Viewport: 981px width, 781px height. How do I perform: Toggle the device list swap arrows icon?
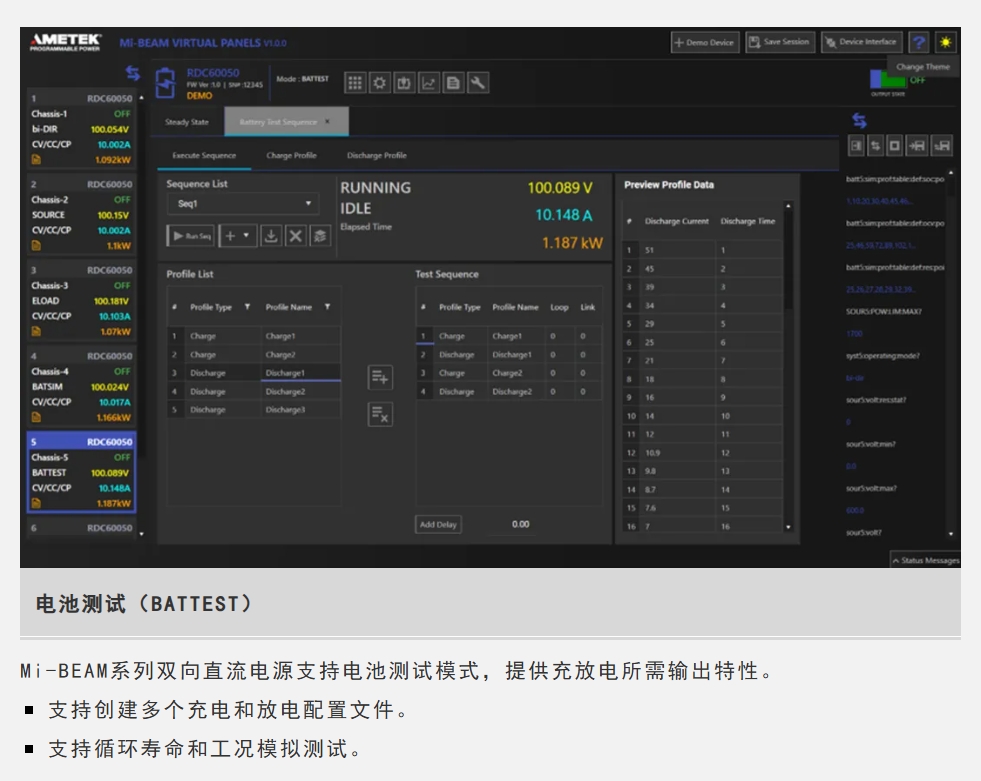coord(132,73)
